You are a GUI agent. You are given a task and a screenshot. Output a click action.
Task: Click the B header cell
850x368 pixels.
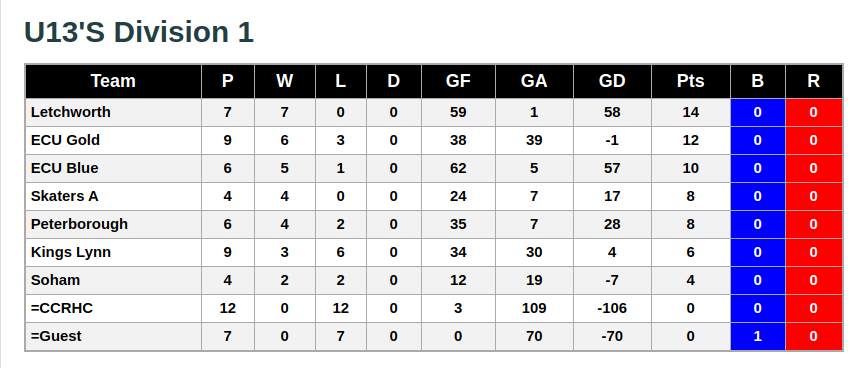point(758,81)
